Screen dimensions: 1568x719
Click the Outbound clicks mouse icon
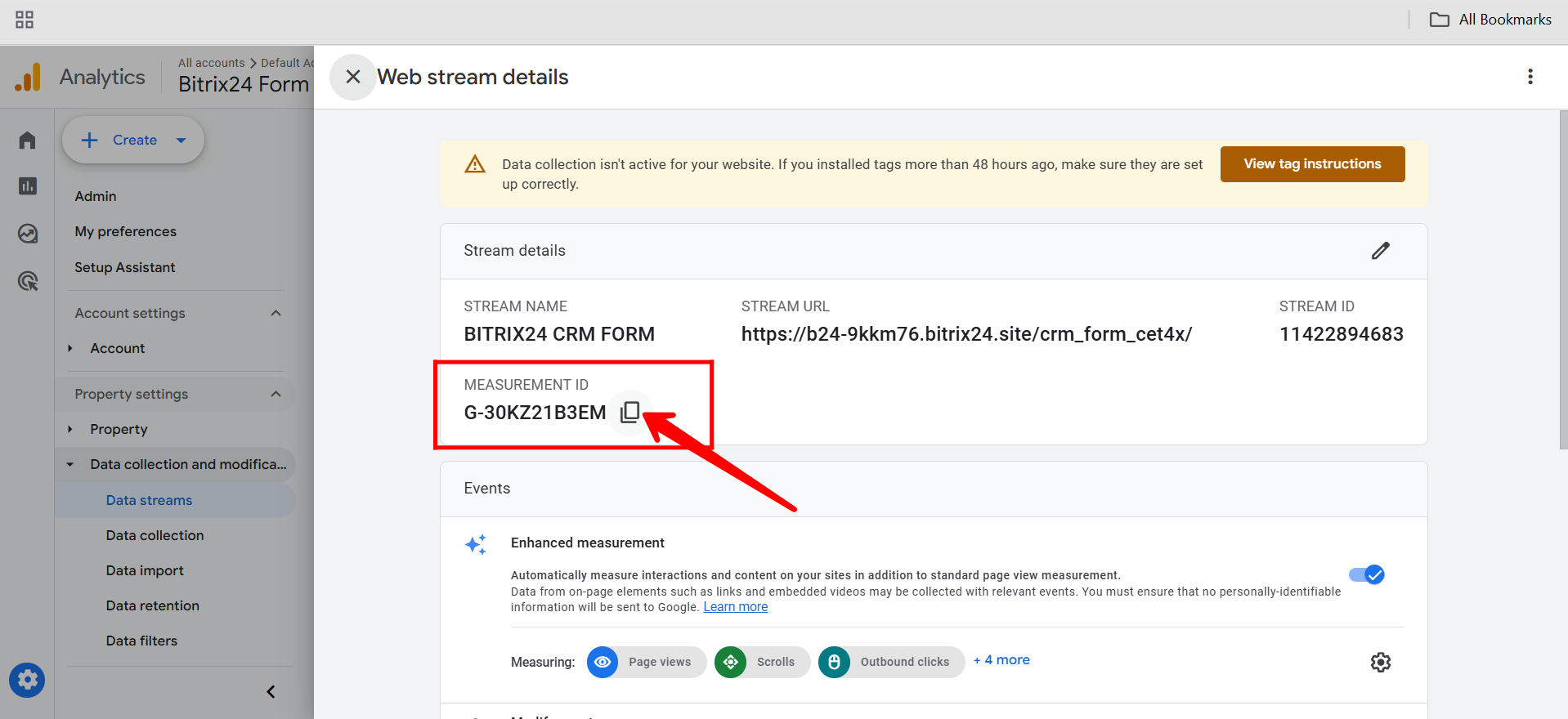coord(834,662)
